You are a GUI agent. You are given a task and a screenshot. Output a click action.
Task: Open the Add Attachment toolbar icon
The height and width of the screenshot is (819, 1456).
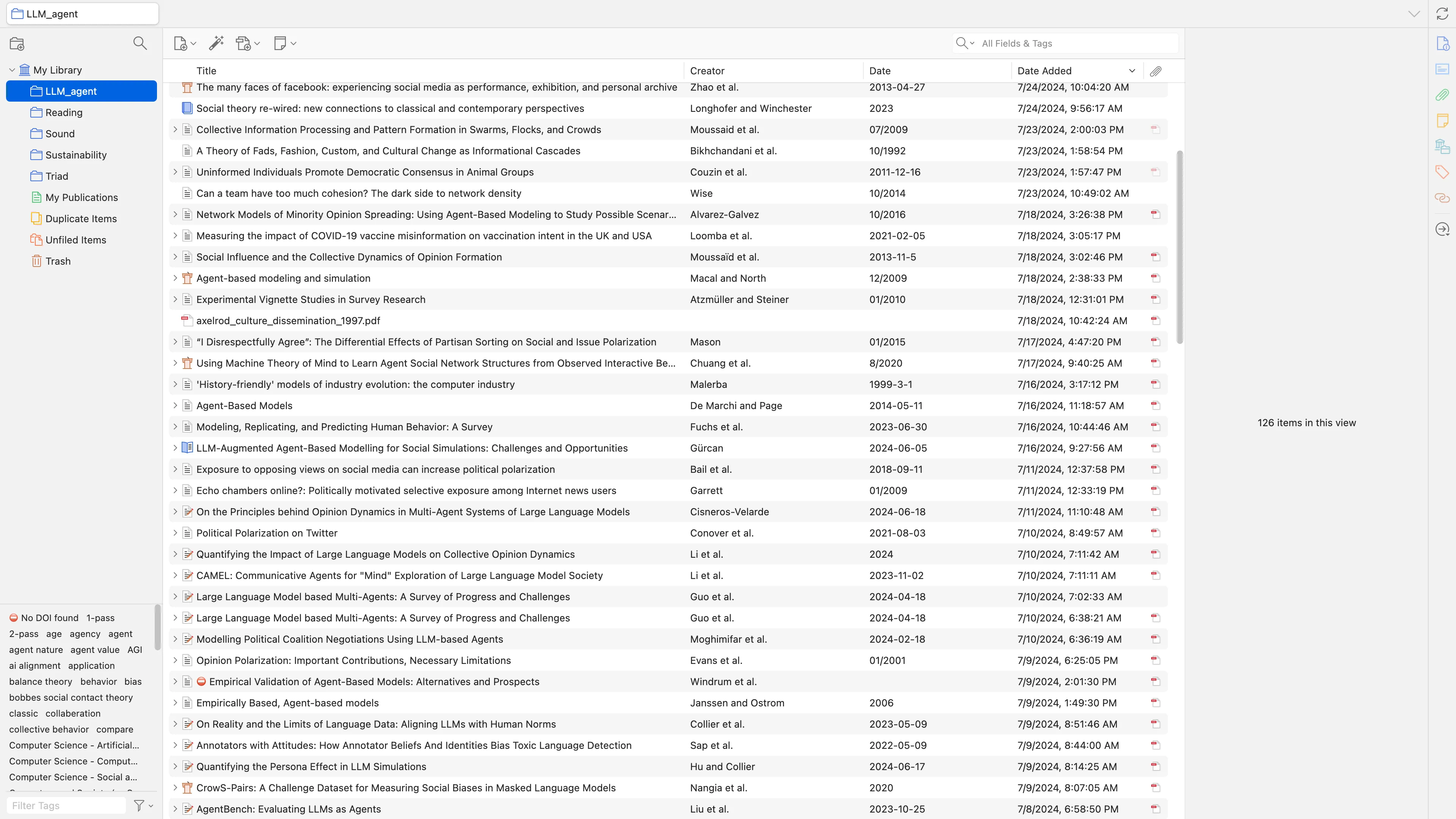243,44
